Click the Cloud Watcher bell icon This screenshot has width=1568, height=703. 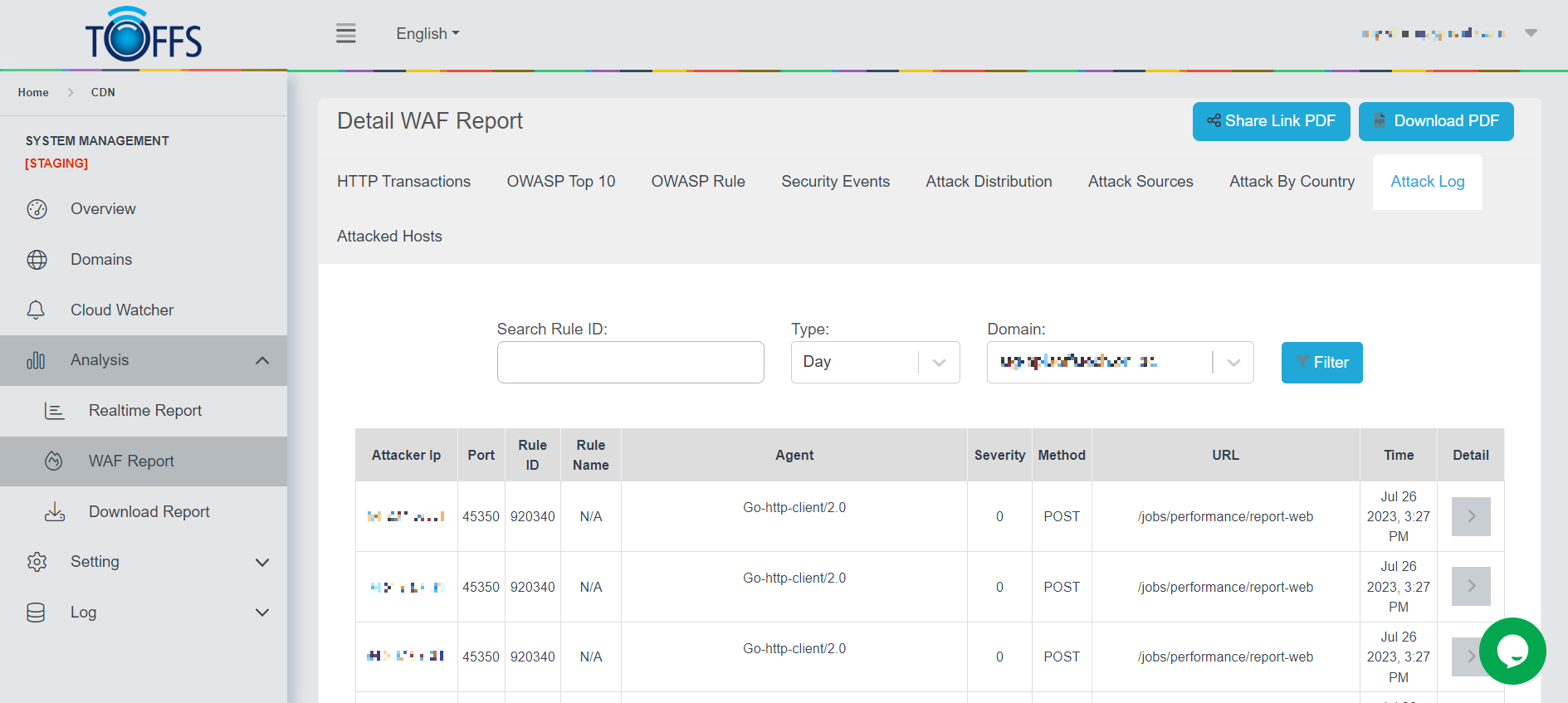click(36, 310)
